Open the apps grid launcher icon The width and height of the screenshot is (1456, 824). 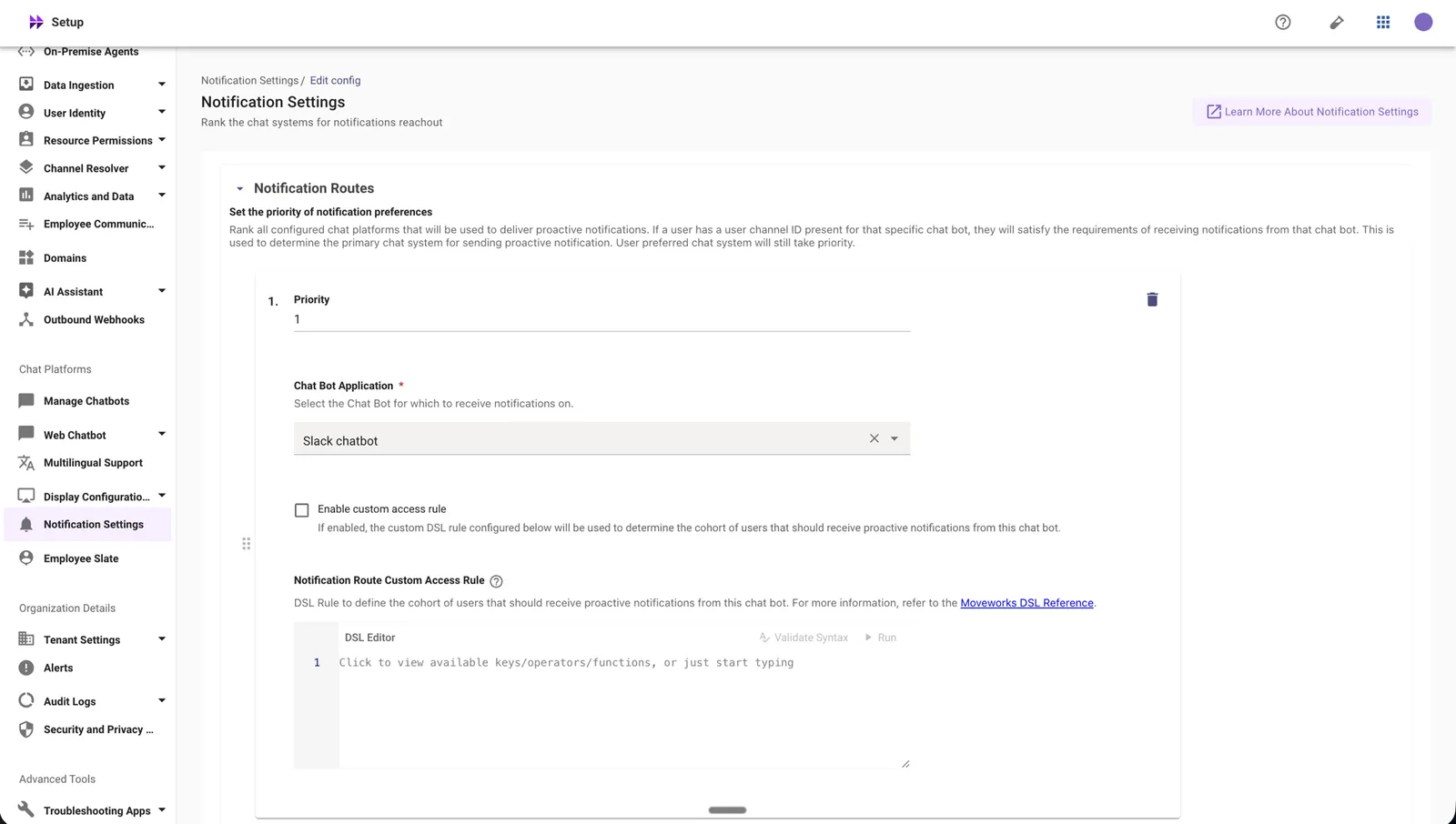click(1383, 22)
